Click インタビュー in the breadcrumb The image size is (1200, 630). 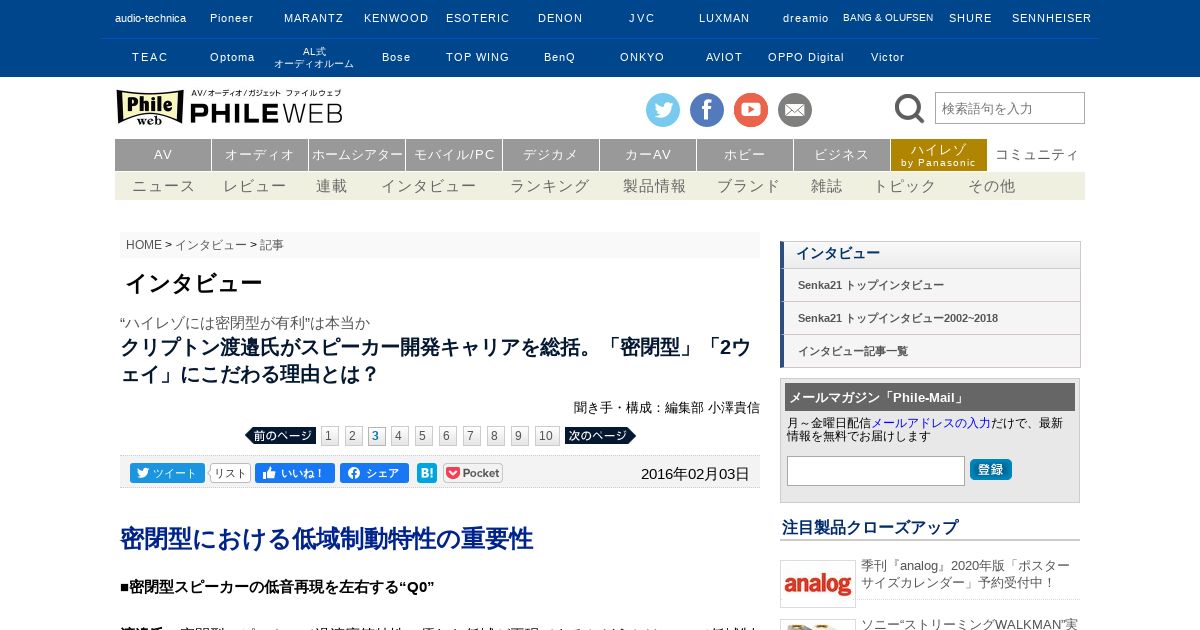pos(211,245)
